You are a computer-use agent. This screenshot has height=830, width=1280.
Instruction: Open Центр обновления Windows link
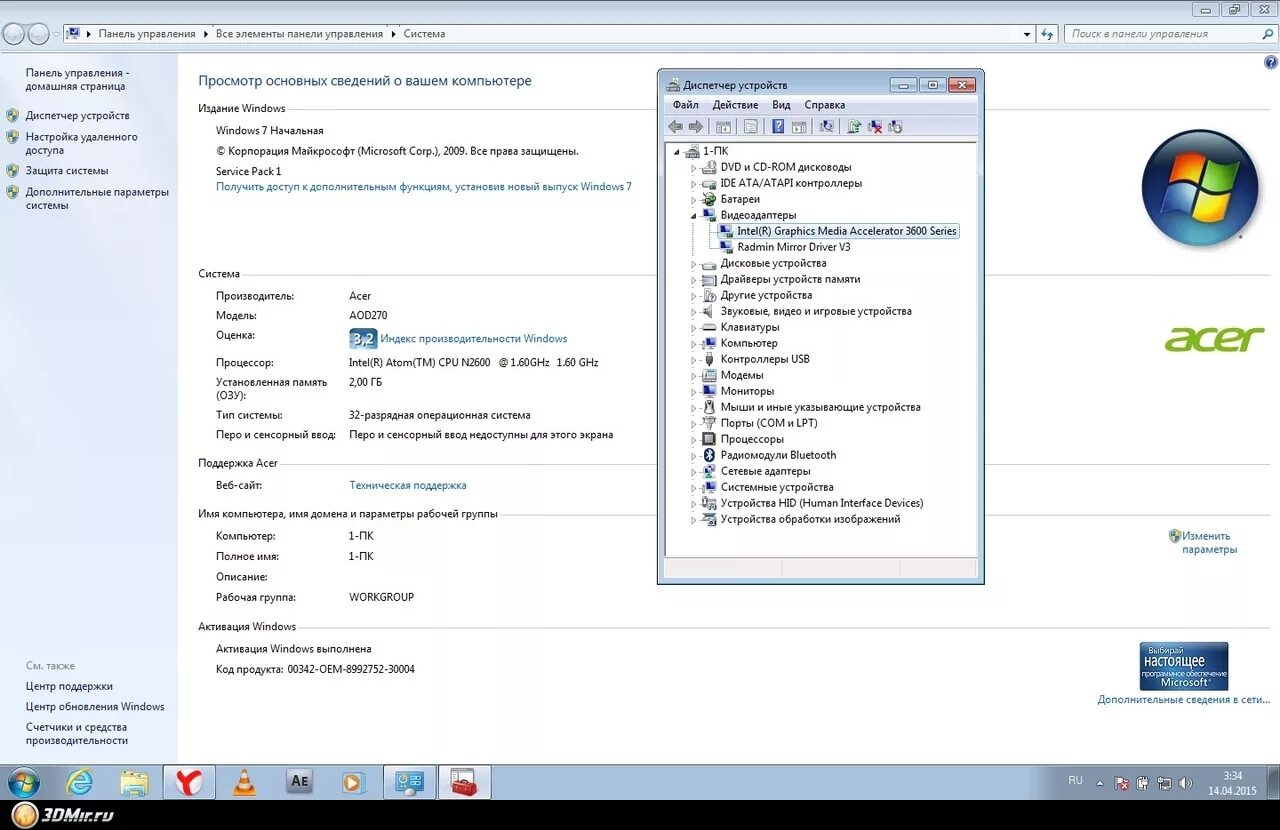[x=95, y=707]
